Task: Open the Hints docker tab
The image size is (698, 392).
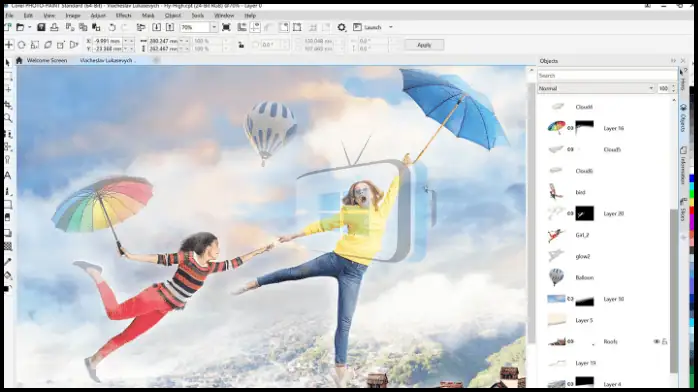Action: (683, 80)
